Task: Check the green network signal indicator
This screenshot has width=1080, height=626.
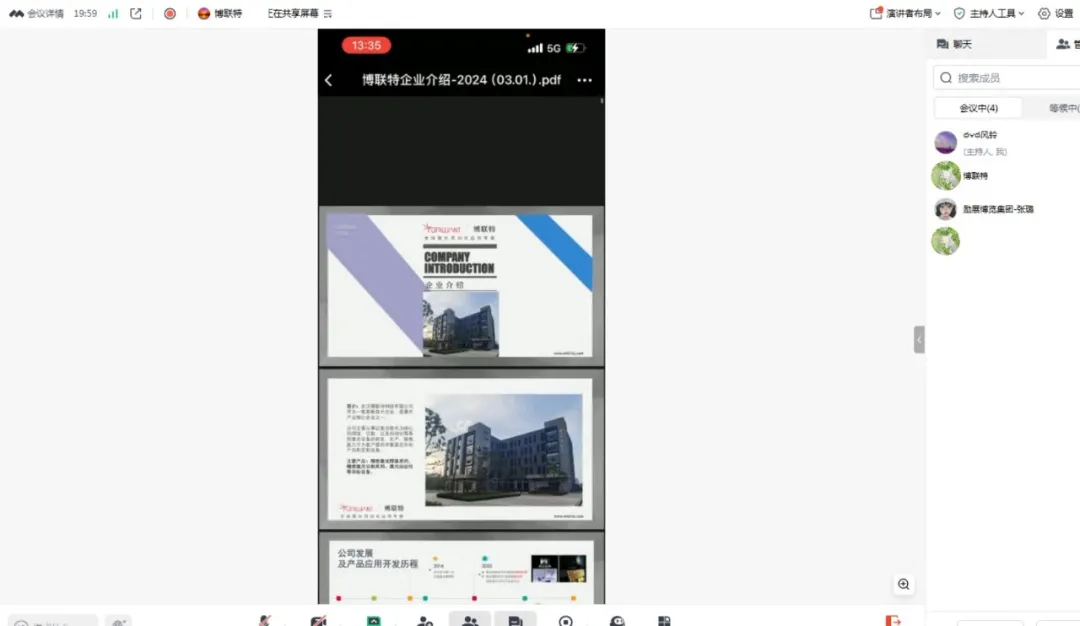Action: pos(113,13)
